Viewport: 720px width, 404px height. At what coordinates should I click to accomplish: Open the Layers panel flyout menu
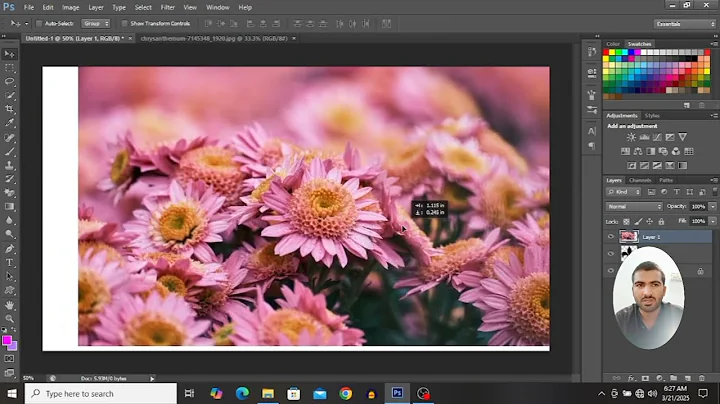tap(714, 180)
